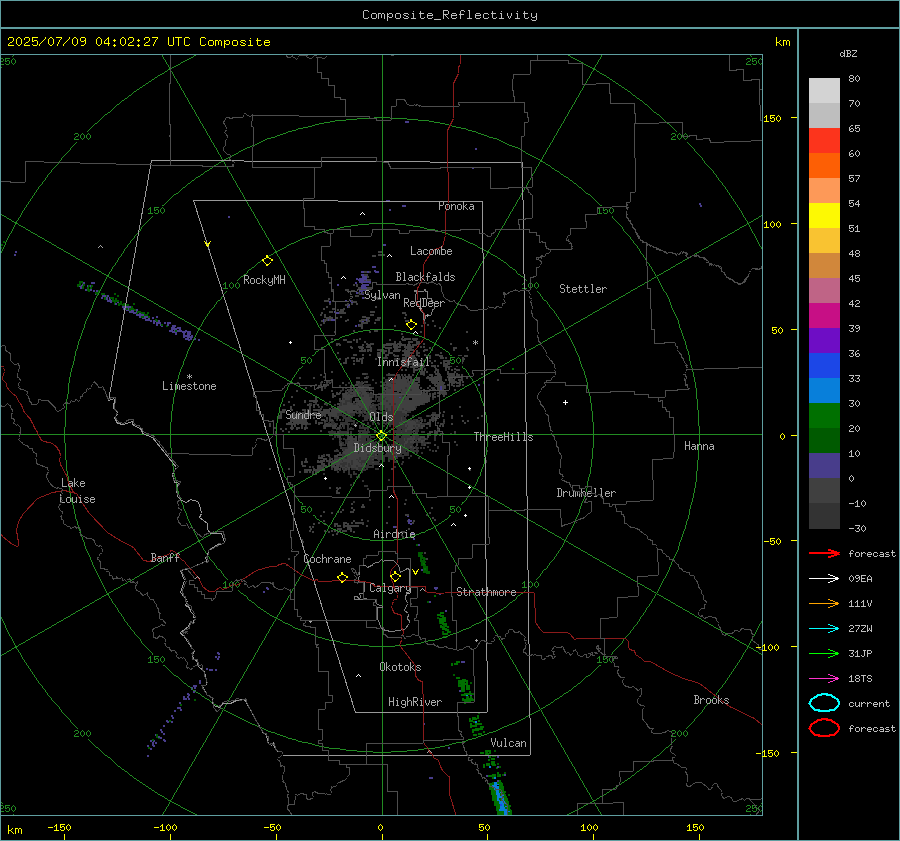Click the Sundre map label

click(x=303, y=414)
